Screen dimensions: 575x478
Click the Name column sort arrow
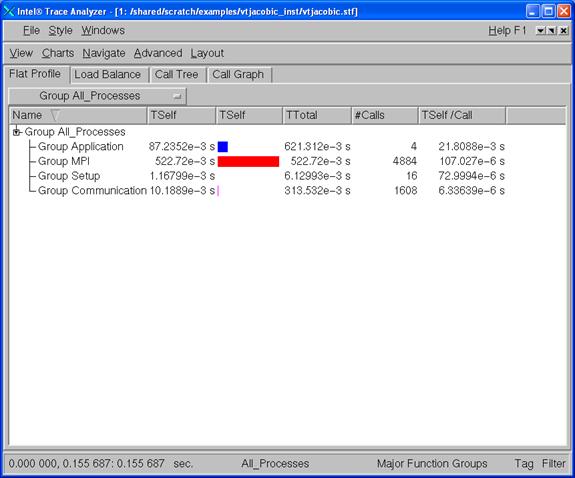coord(55,115)
